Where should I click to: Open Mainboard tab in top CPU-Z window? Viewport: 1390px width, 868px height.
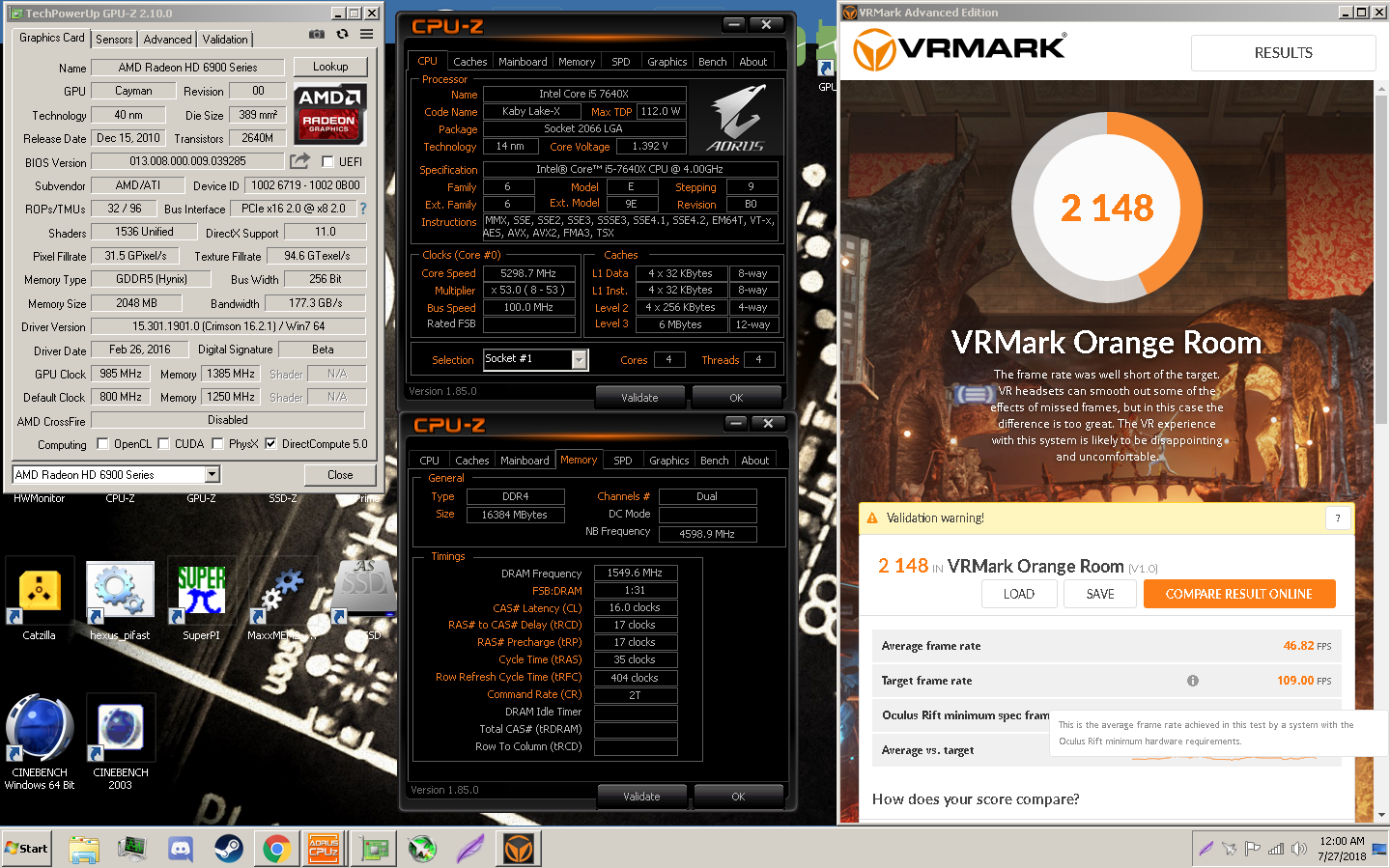[x=523, y=62]
